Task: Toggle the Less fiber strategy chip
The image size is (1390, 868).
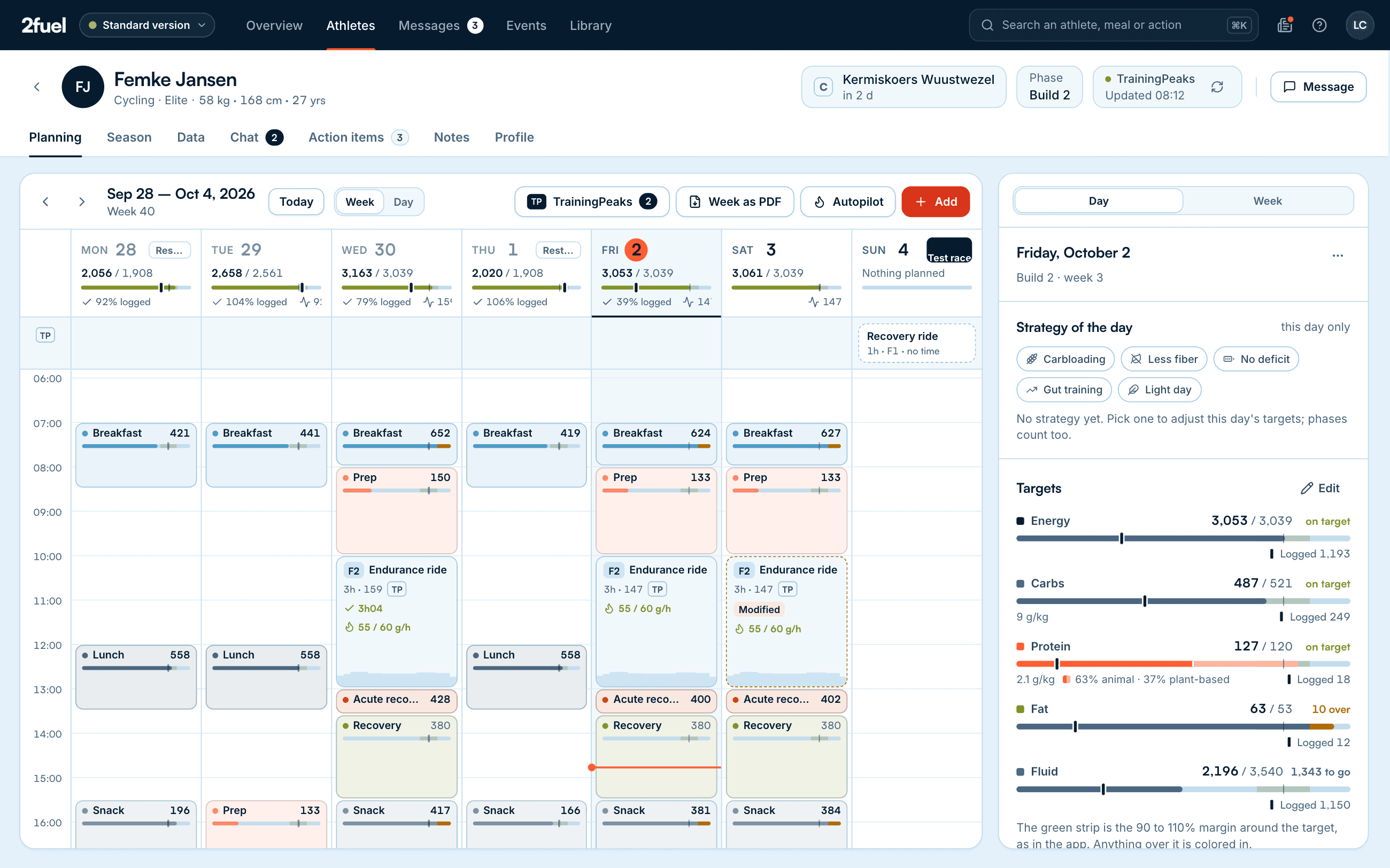Action: click(x=1163, y=359)
